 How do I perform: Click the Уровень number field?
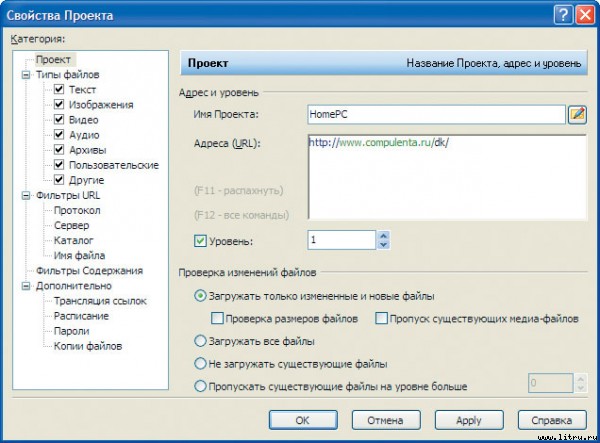click(x=342, y=240)
